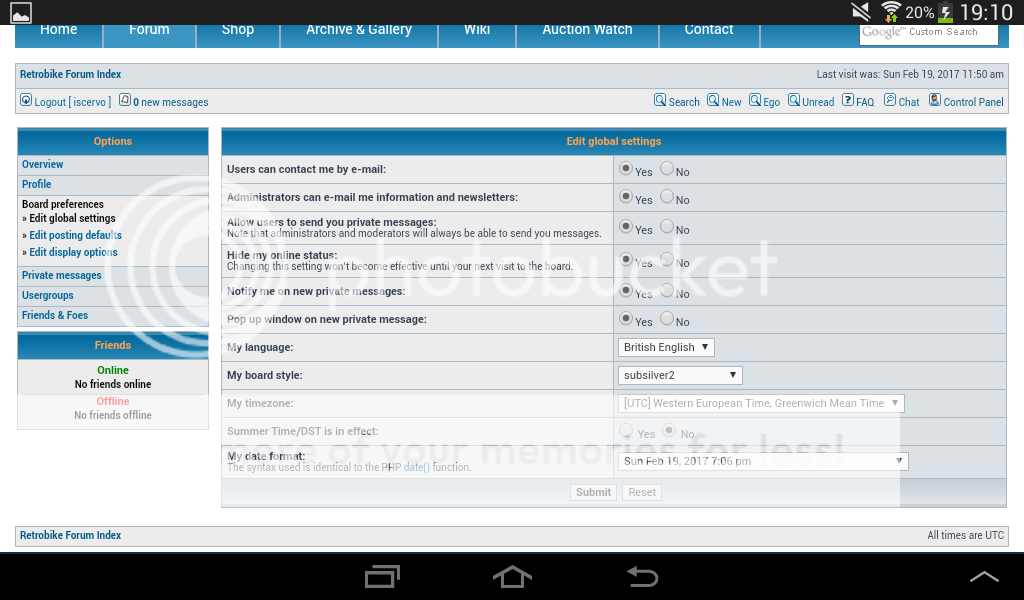
Task: Select No for users contacting by e-mail
Action: tap(667, 169)
